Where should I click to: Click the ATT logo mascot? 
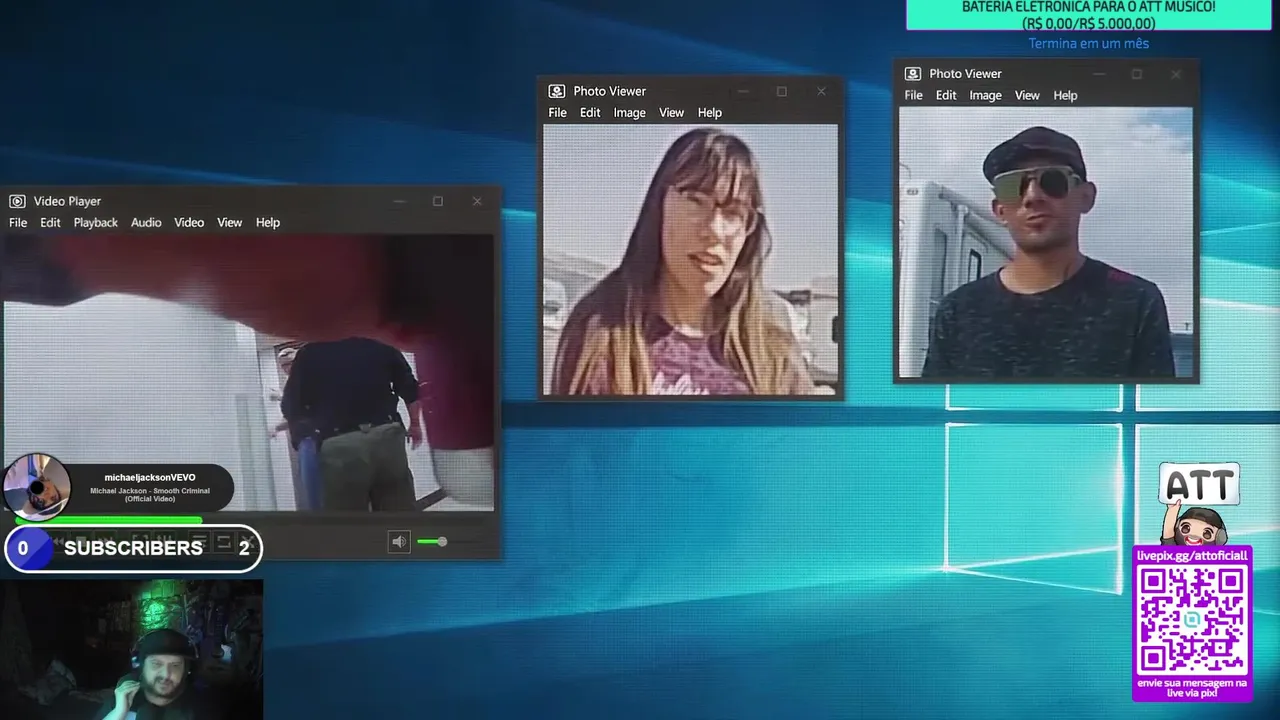(x=1198, y=504)
